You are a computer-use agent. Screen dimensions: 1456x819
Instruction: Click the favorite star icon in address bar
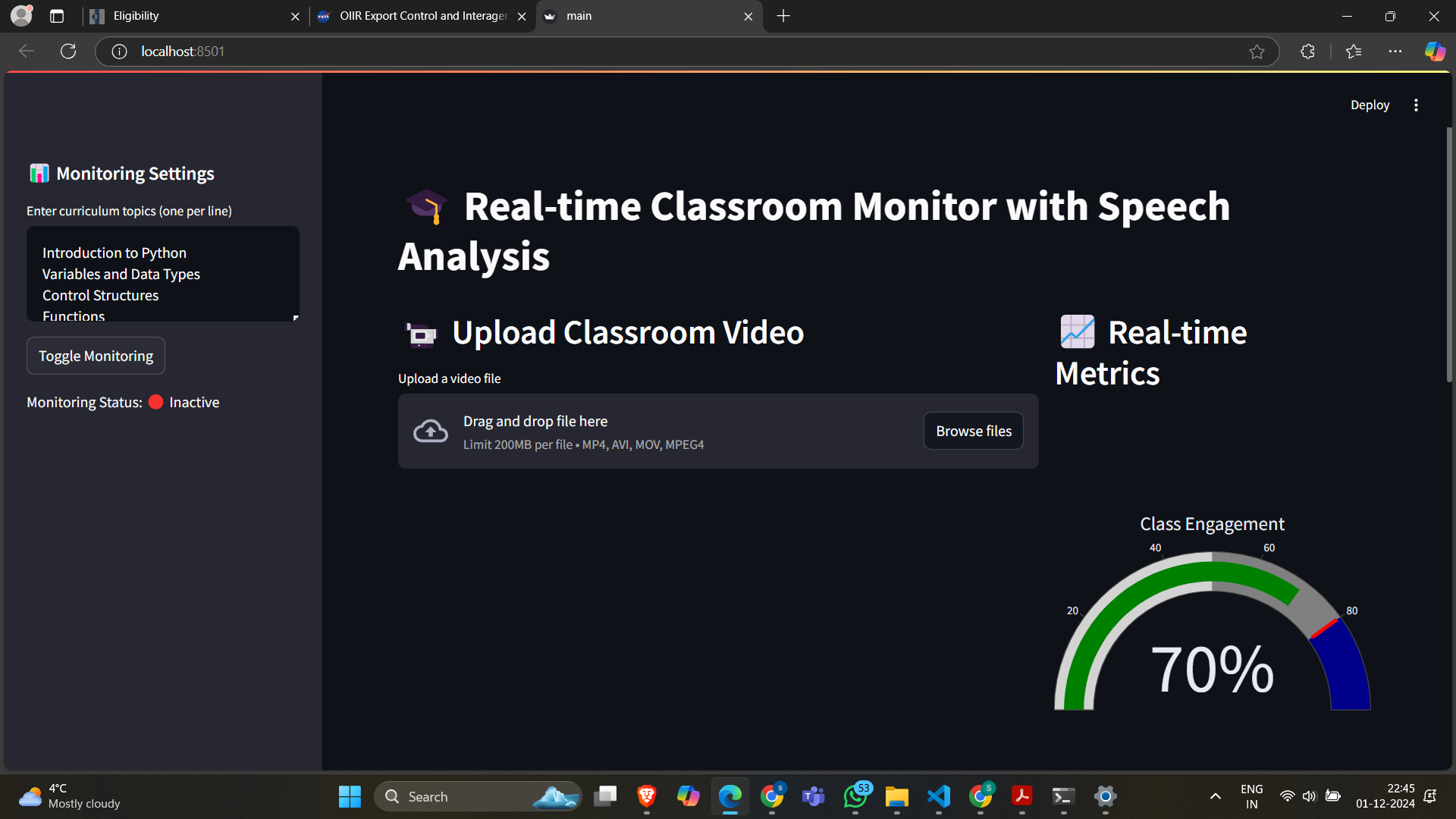[1257, 52]
